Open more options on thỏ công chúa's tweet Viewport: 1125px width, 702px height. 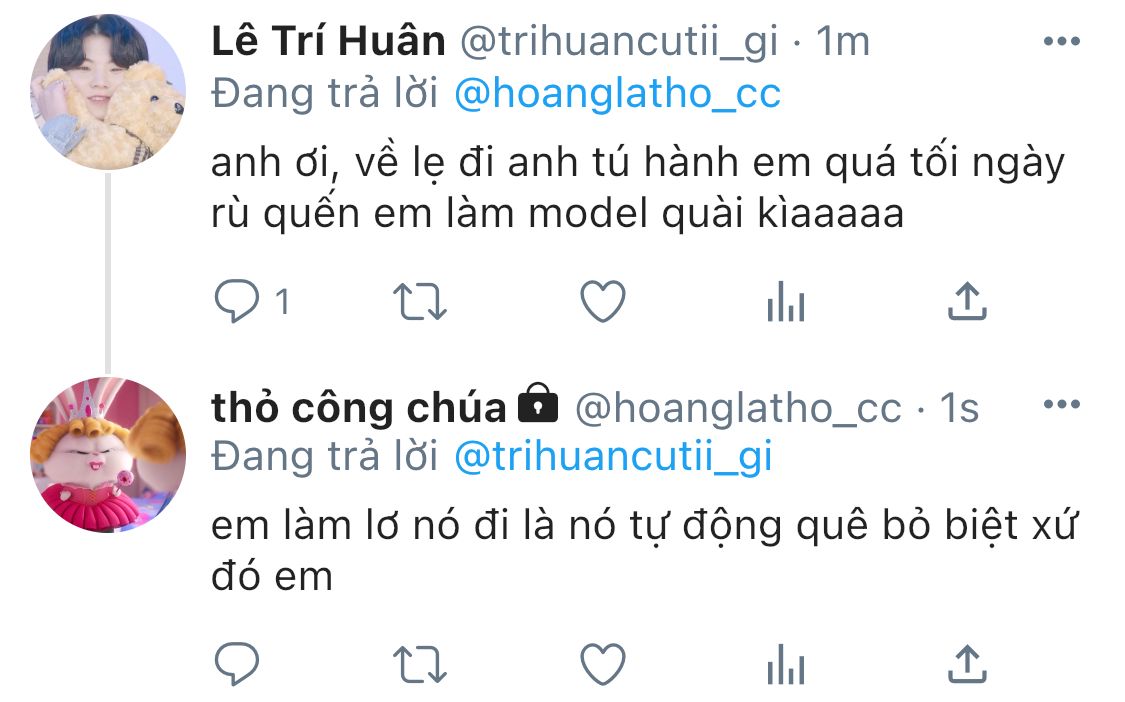[x=1062, y=404]
